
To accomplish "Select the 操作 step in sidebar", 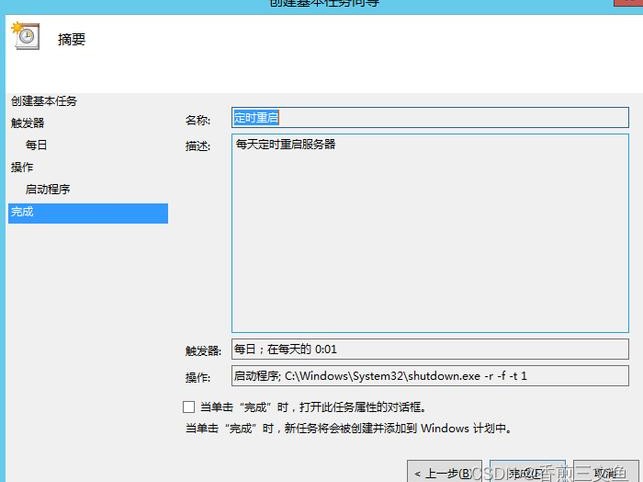I will tap(22, 167).
